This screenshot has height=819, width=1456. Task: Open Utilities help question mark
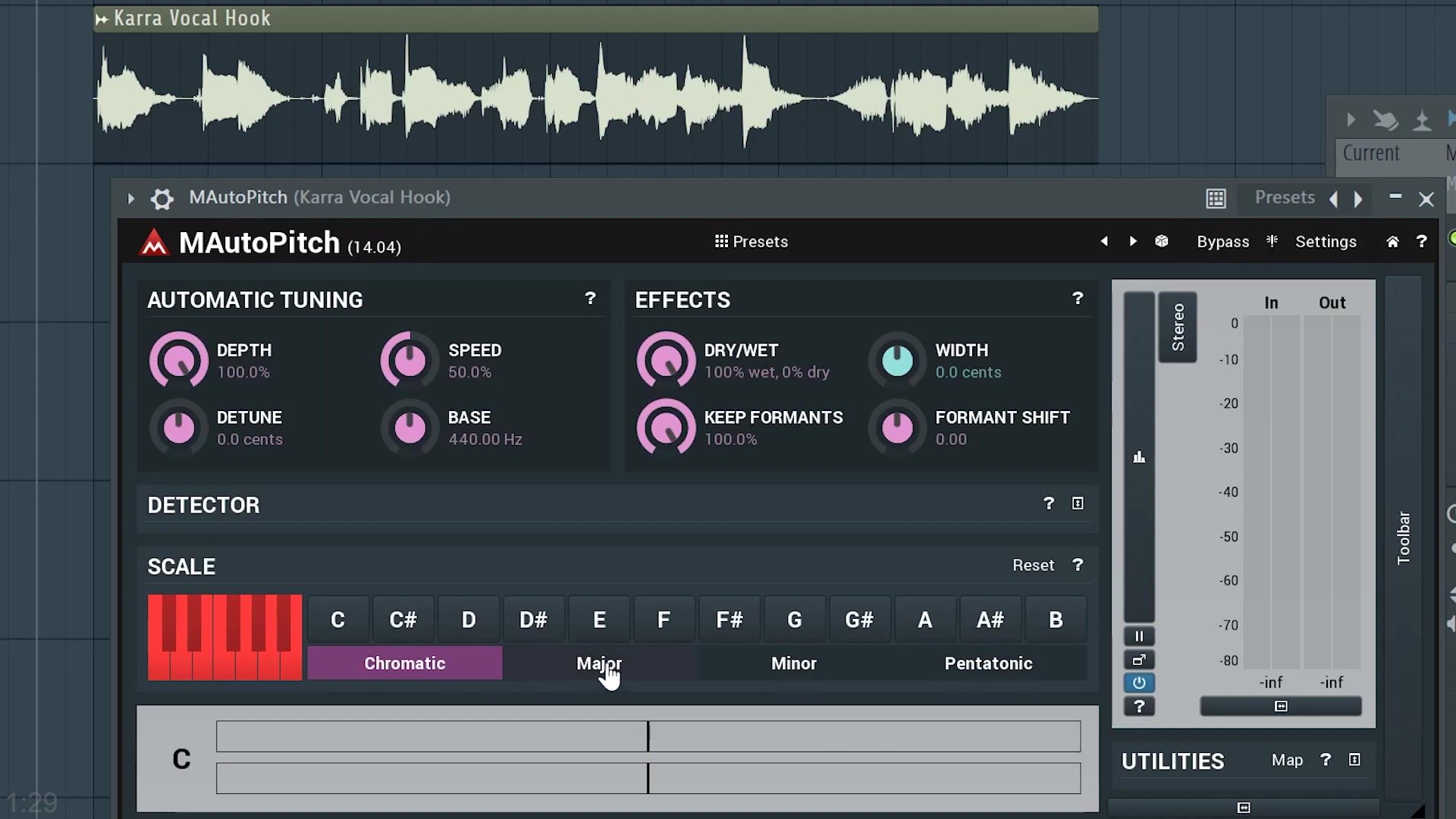(1326, 759)
